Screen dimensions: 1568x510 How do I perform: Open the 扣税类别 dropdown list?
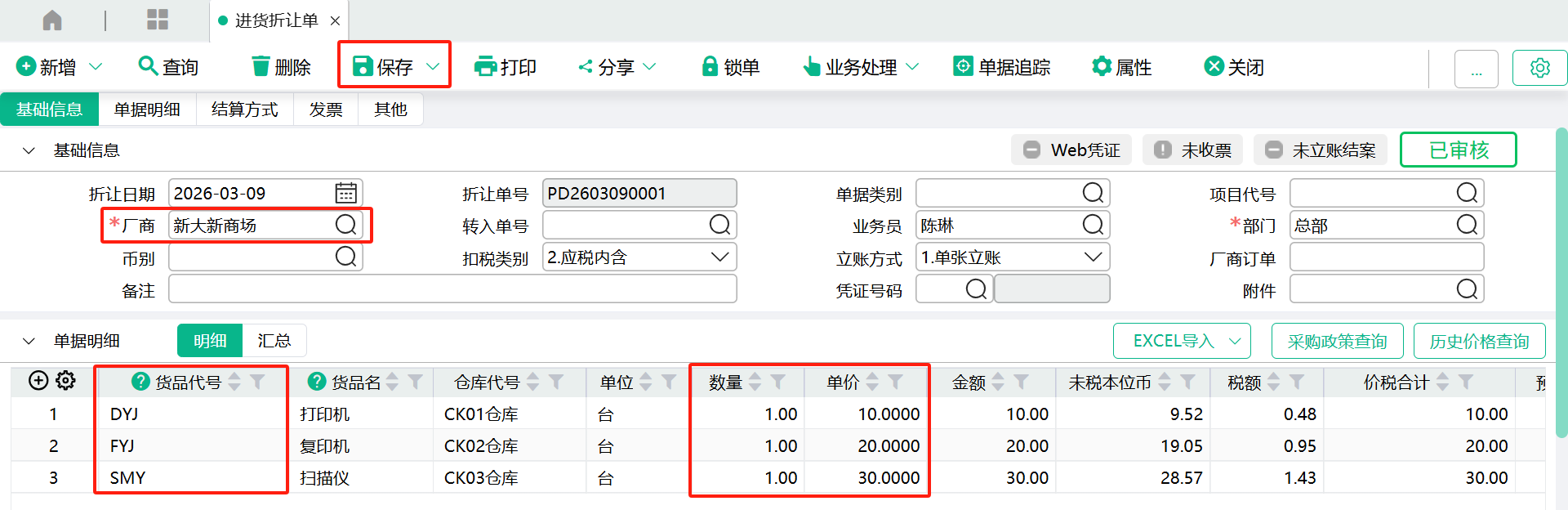(x=719, y=257)
